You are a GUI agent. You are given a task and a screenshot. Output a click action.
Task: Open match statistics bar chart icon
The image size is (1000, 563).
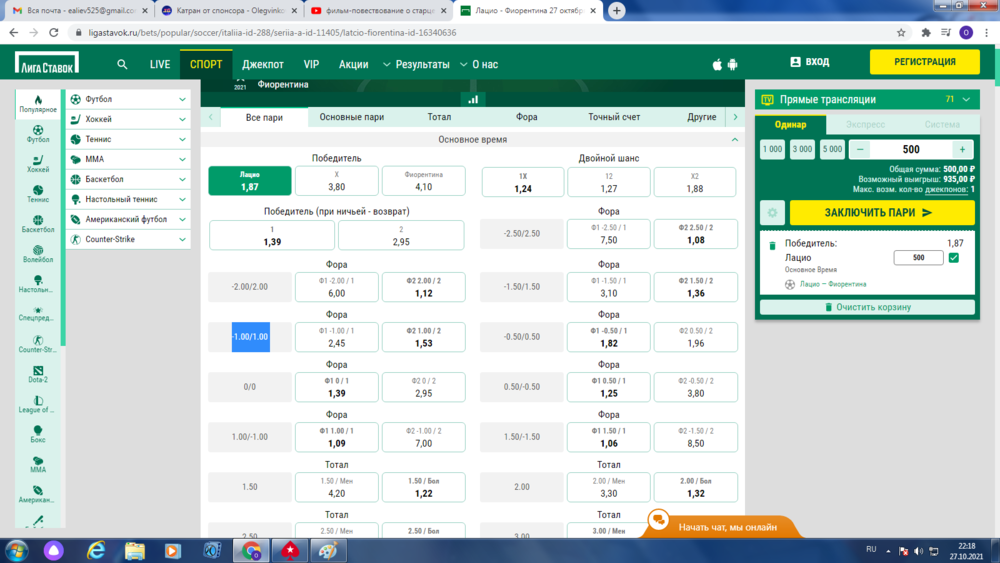473,99
